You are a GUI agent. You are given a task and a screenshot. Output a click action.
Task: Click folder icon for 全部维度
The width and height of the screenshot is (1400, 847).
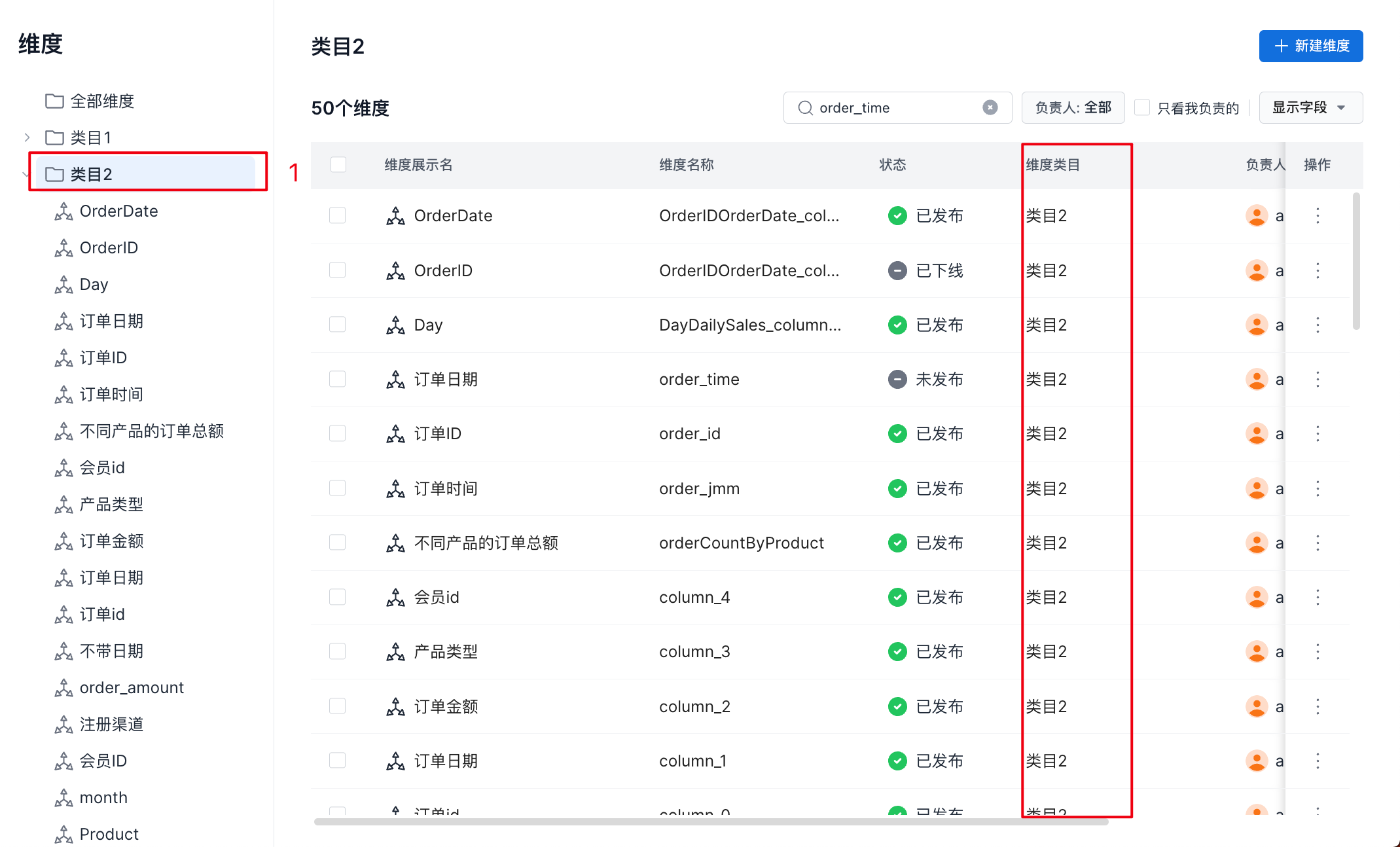pos(54,101)
